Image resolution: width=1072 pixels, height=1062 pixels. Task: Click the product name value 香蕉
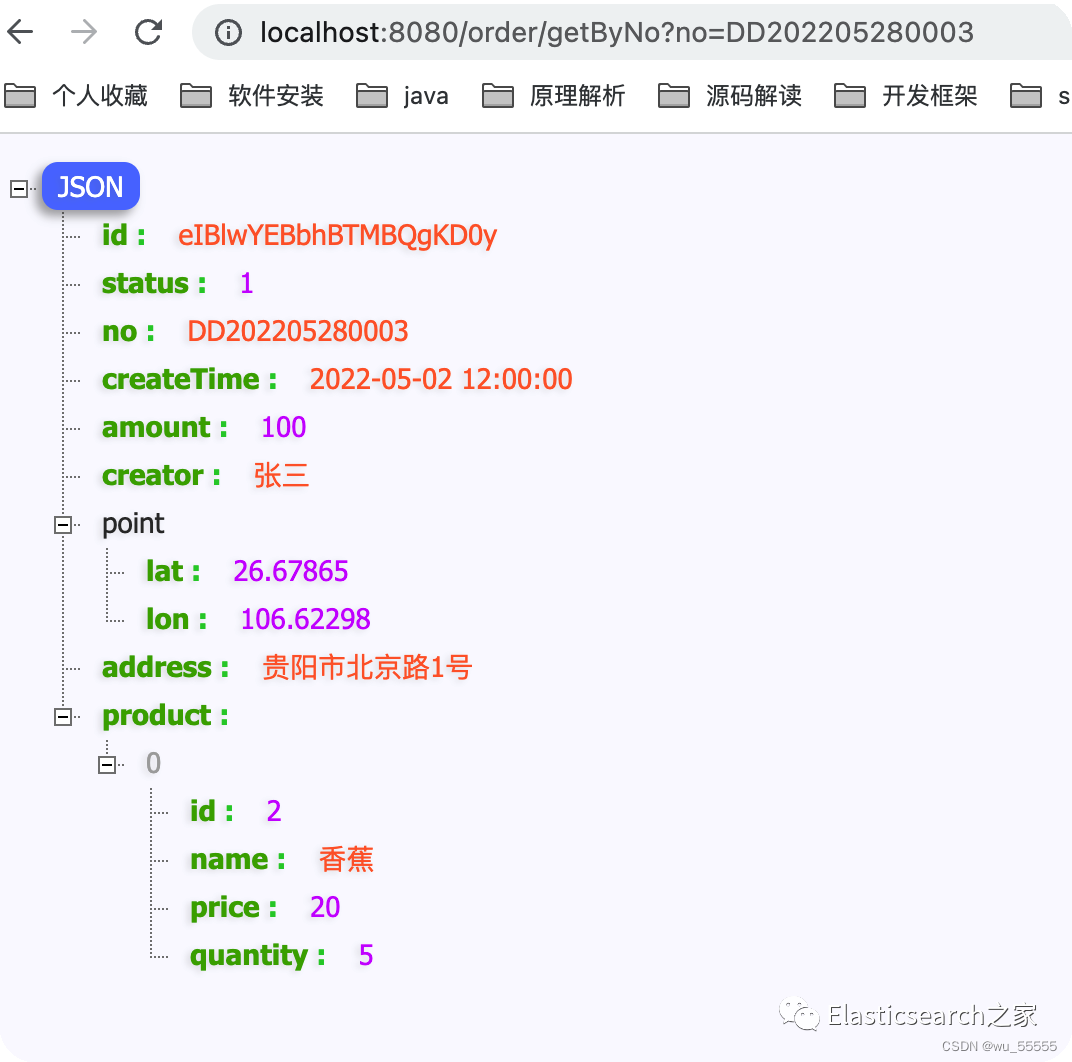click(346, 860)
